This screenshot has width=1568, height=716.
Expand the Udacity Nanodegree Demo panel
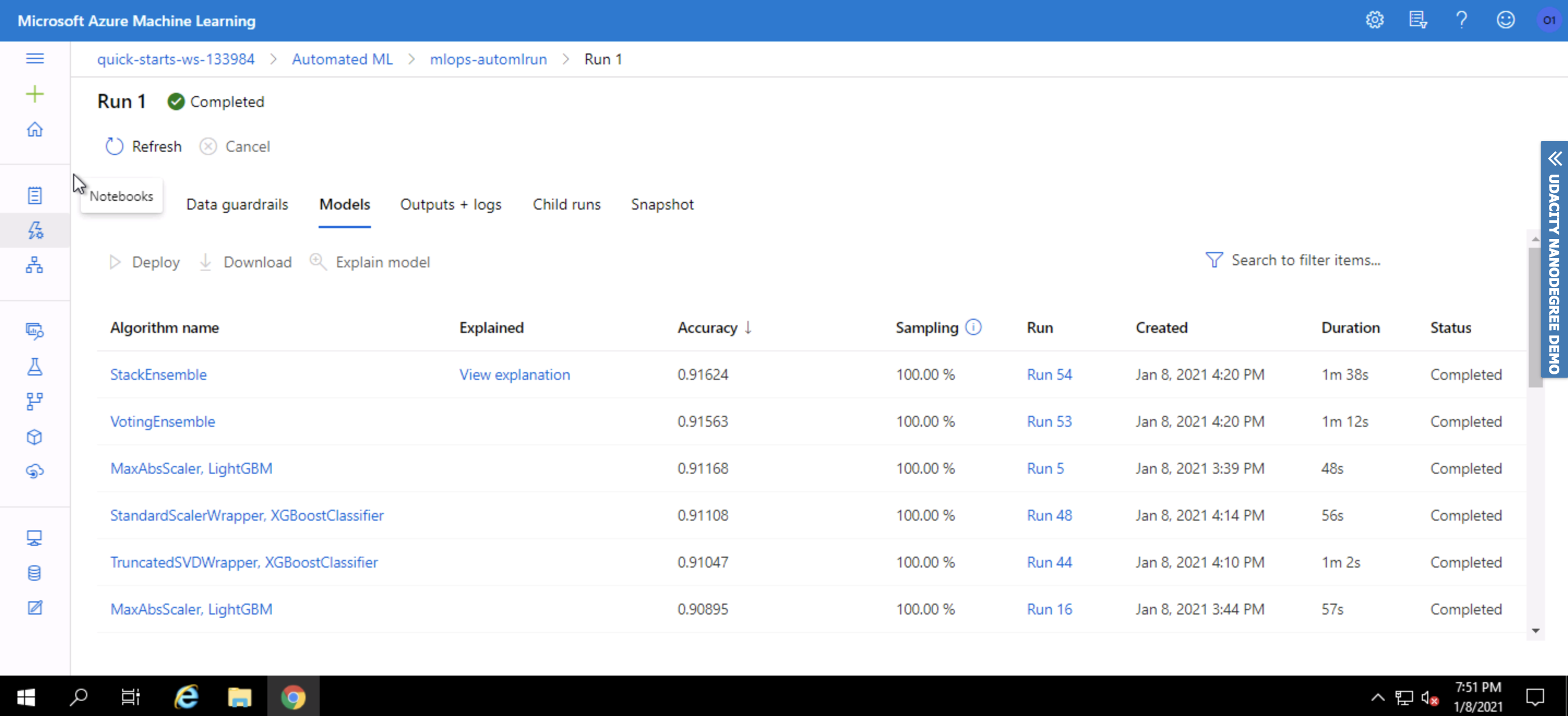(1554, 159)
